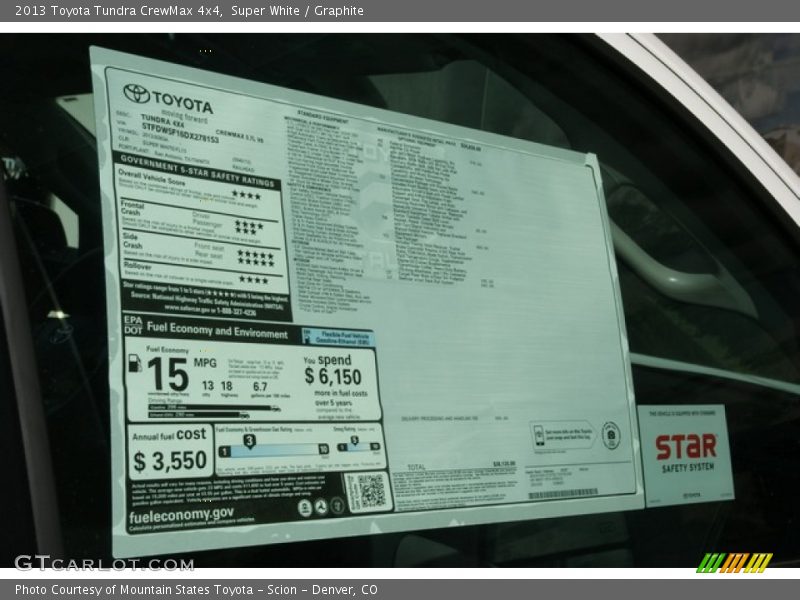Click the colored stripes logo at bottom right
The width and height of the screenshot is (800, 600).
click(734, 562)
